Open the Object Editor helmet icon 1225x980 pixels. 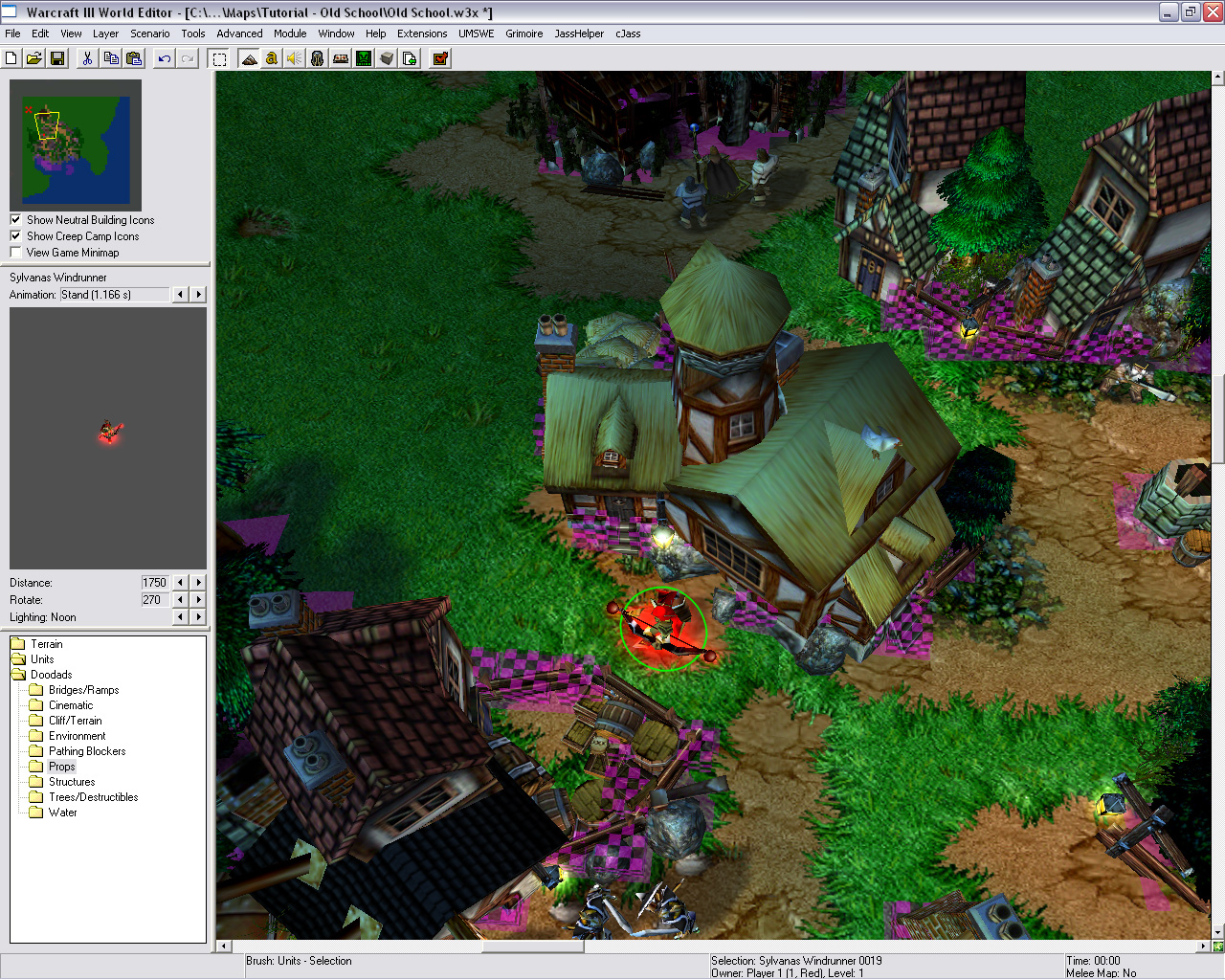318,58
